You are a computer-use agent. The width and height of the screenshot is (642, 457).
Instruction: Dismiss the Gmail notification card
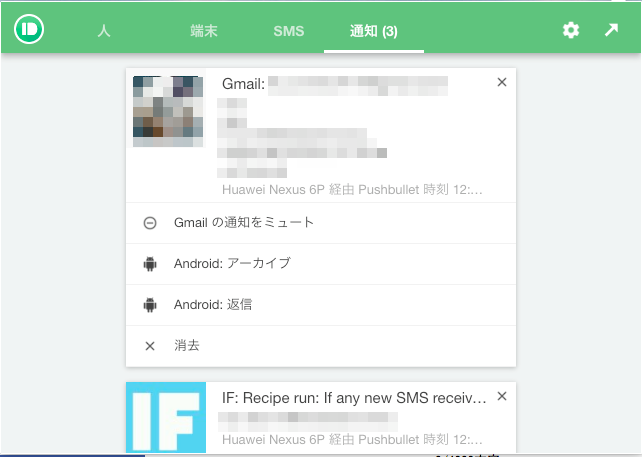(x=502, y=82)
